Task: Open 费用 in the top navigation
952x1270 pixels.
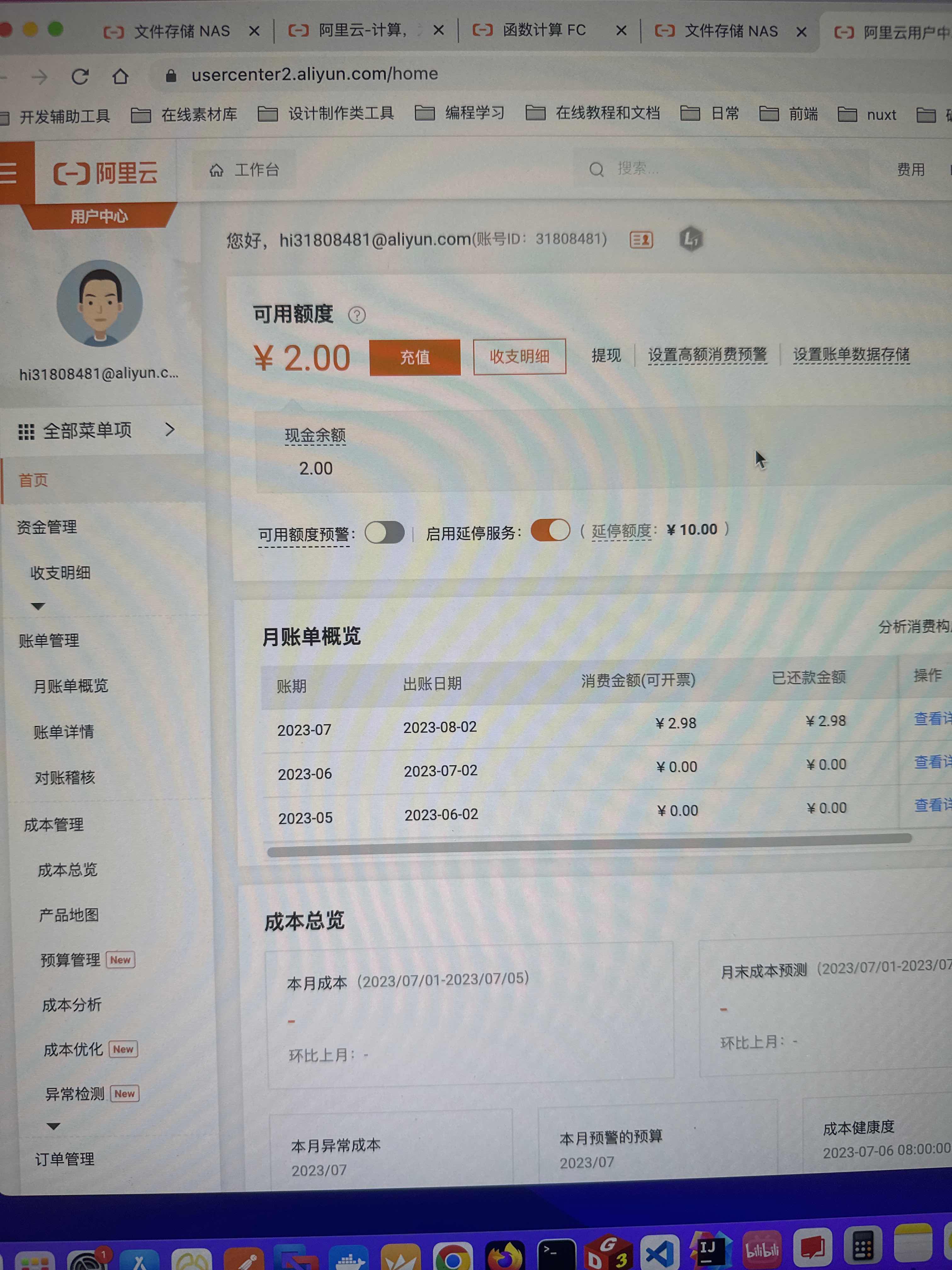Action: pos(911,169)
